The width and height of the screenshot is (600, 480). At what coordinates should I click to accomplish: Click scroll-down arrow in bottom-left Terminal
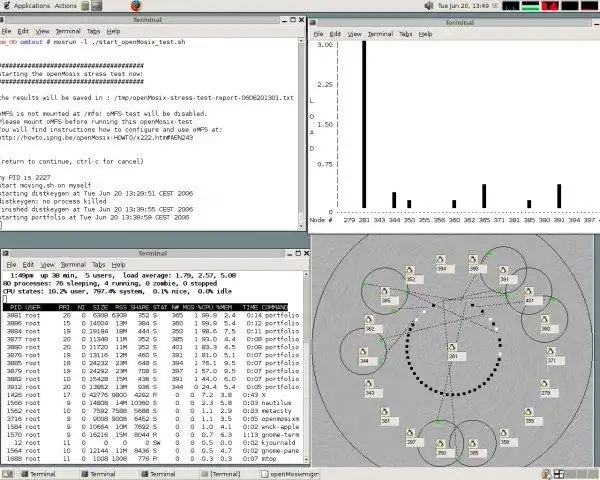306,459
